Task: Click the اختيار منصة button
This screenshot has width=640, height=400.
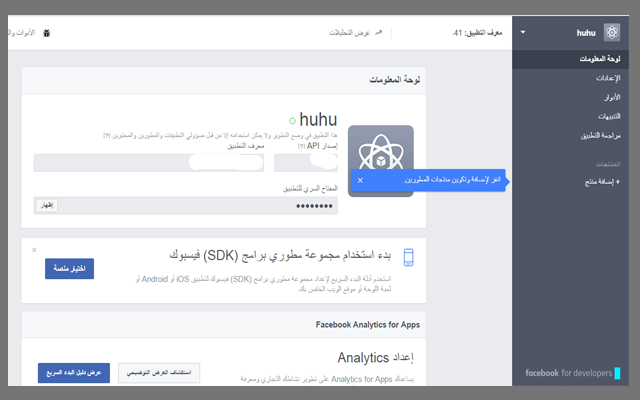Action: 69,269
